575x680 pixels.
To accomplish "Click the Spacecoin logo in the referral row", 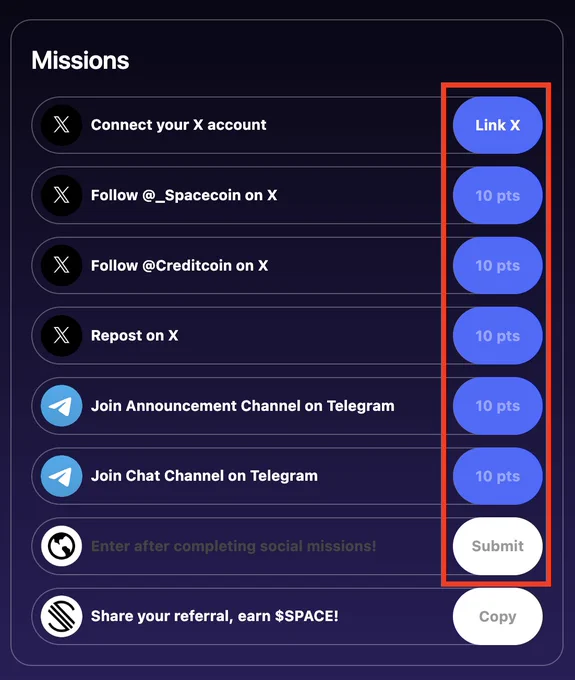I will (x=62, y=616).
